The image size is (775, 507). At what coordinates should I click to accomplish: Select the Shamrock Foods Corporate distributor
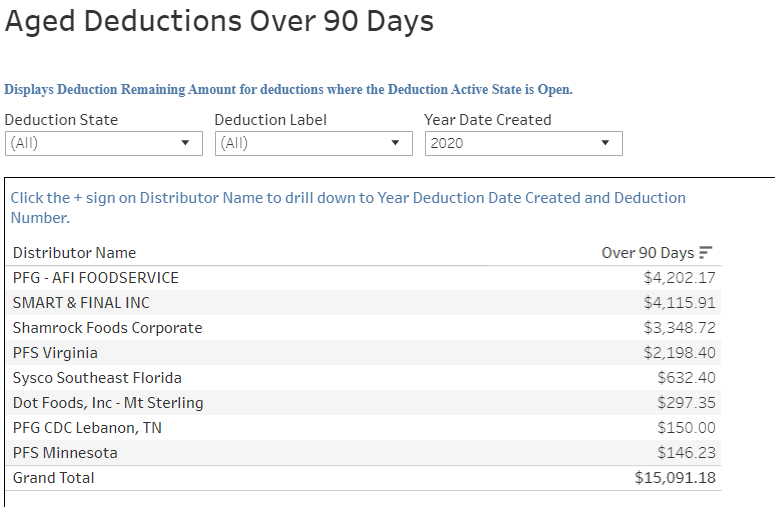point(107,328)
